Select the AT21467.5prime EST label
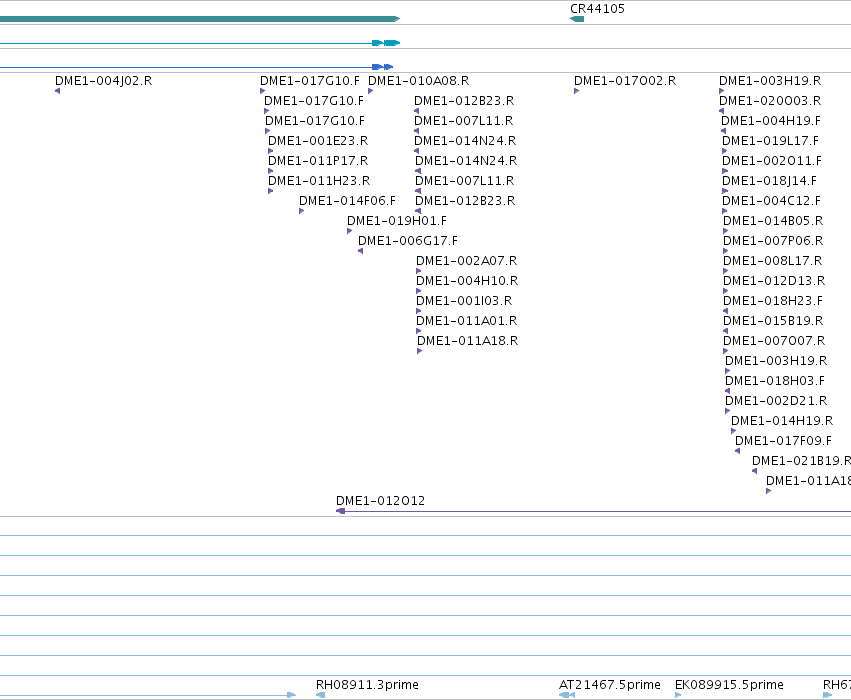This screenshot has width=851, height=700. [609, 685]
